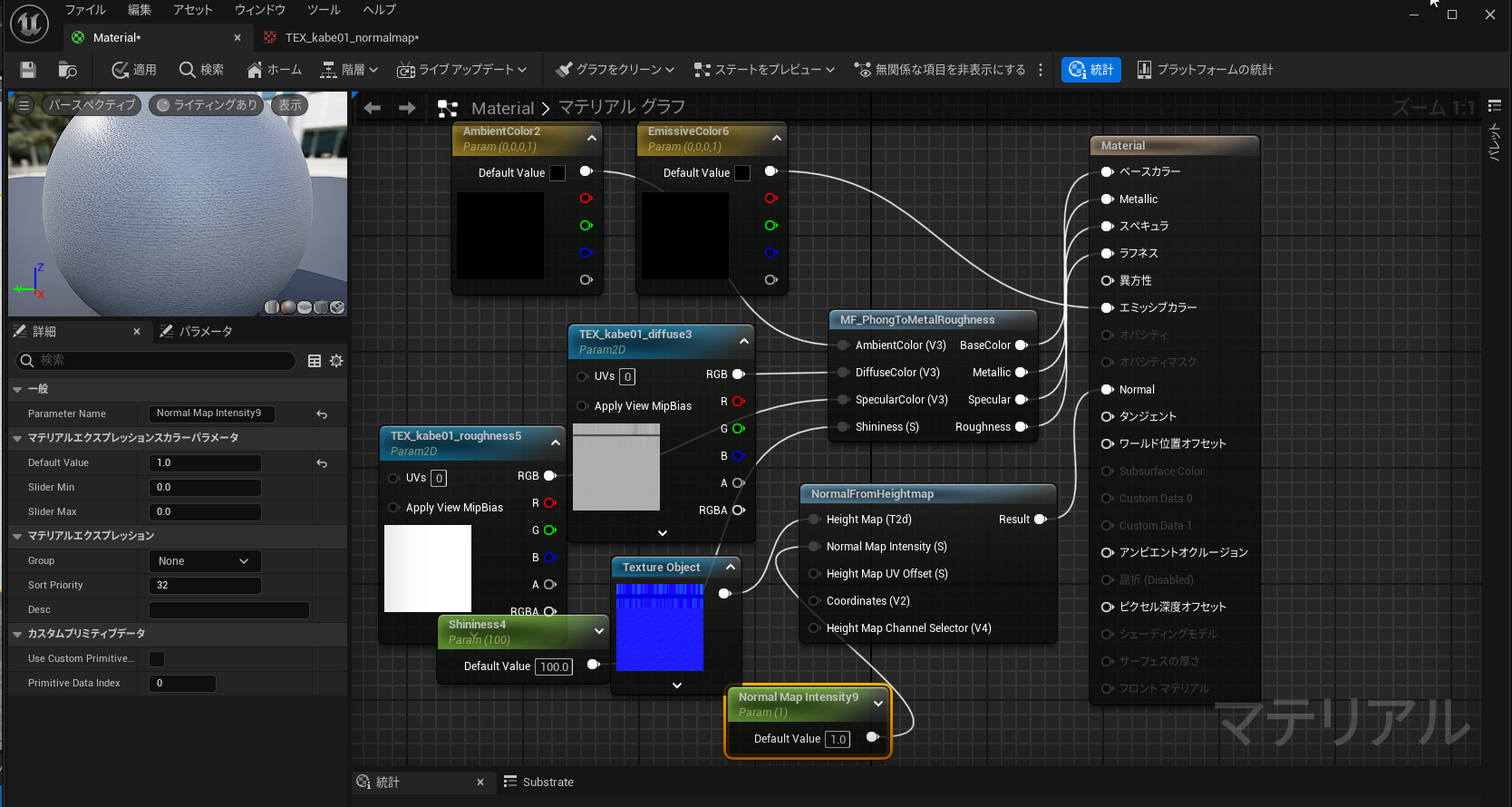Collapse the 一般 section
This screenshot has height=807, width=1512.
[x=17, y=389]
